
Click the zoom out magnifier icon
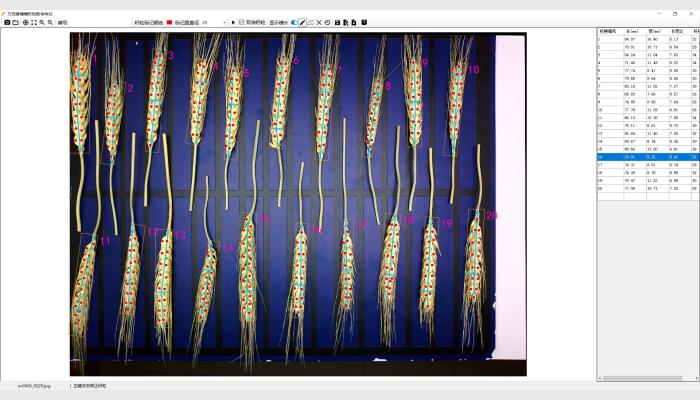tap(49, 22)
